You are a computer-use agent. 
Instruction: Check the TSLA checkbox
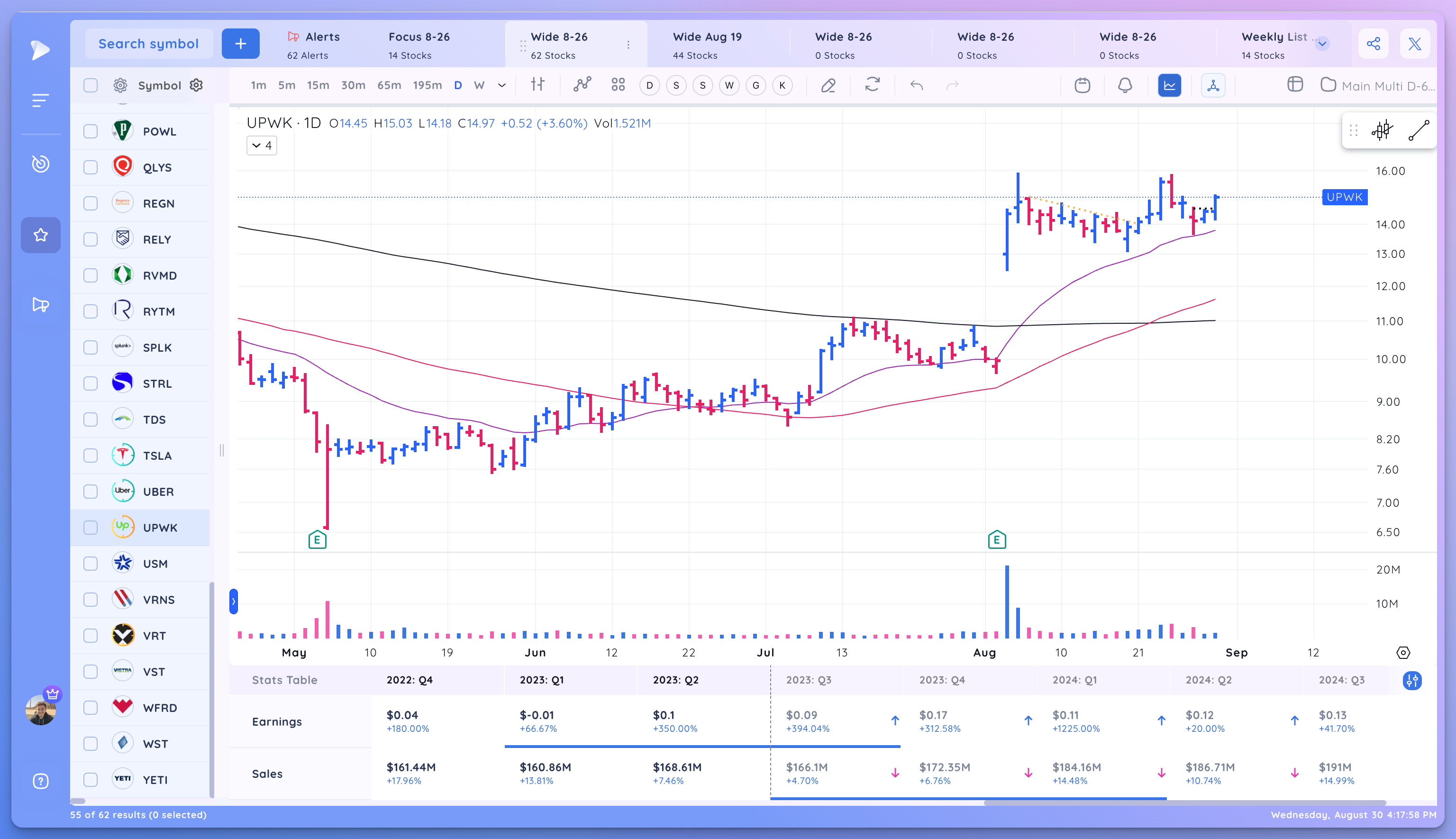[91, 455]
